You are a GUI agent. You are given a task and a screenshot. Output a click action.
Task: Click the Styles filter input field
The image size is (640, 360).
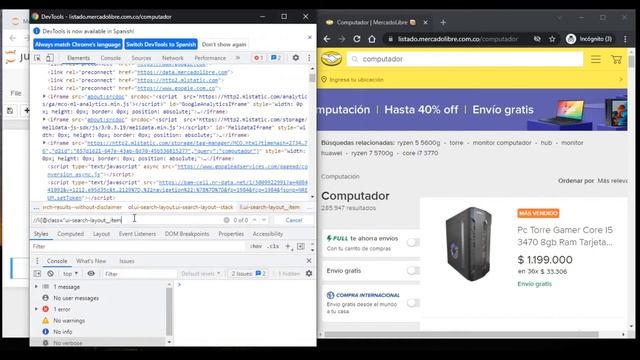pos(139,247)
